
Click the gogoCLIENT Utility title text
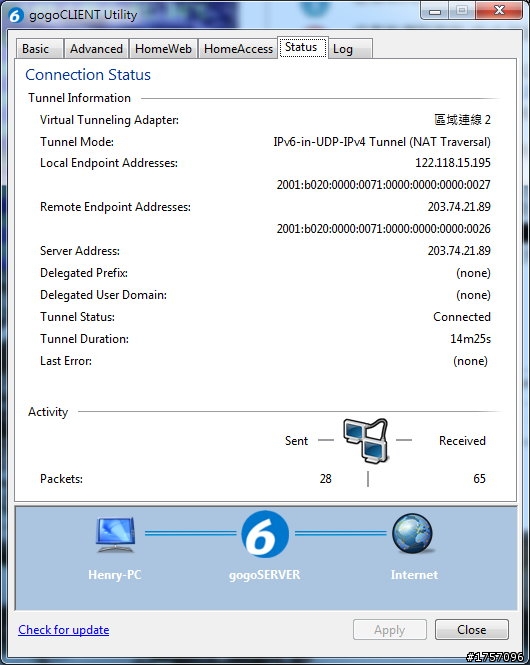tap(83, 15)
